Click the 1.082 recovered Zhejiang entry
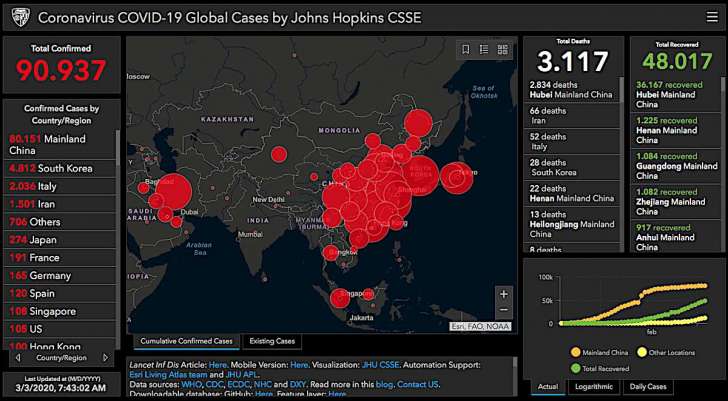The width and height of the screenshot is (728, 401). coord(675,202)
